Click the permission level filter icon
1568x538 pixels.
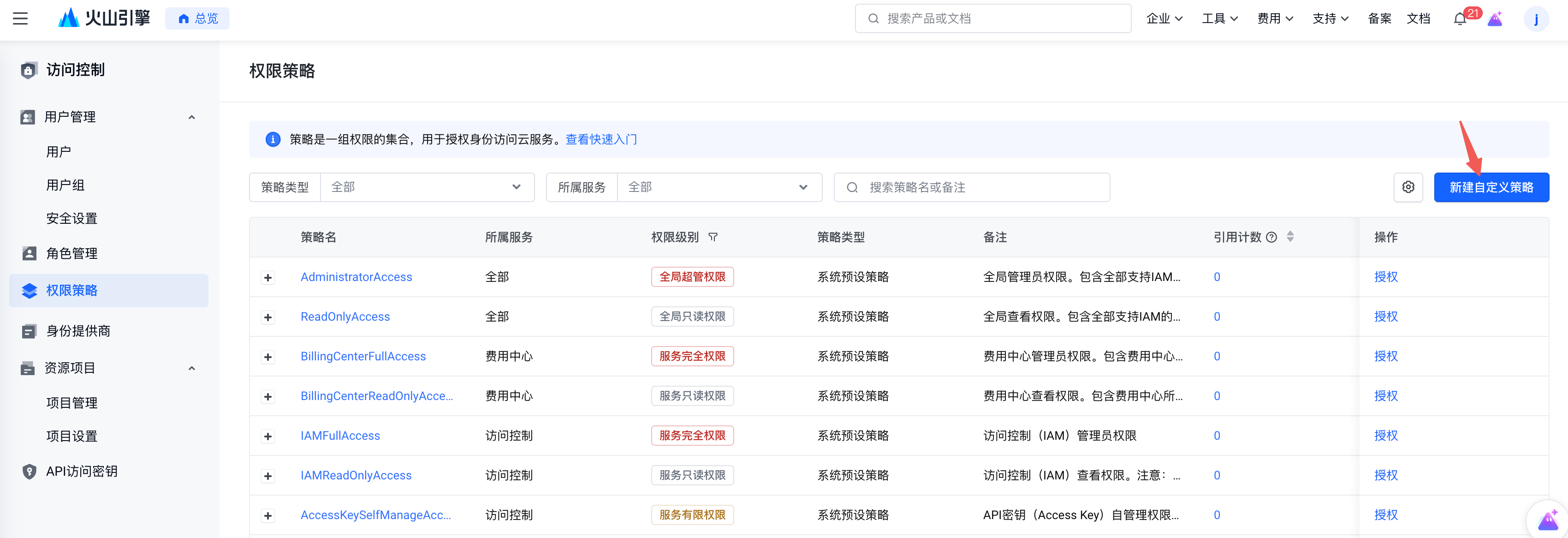(x=713, y=237)
